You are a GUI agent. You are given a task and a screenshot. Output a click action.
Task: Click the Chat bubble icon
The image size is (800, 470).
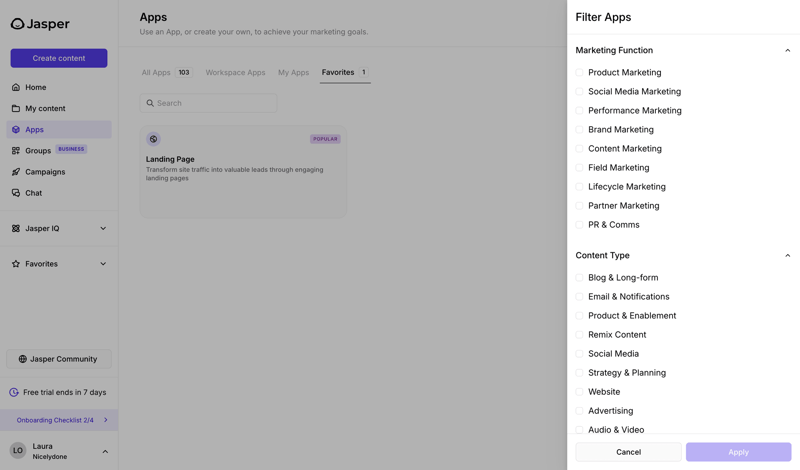click(x=16, y=193)
